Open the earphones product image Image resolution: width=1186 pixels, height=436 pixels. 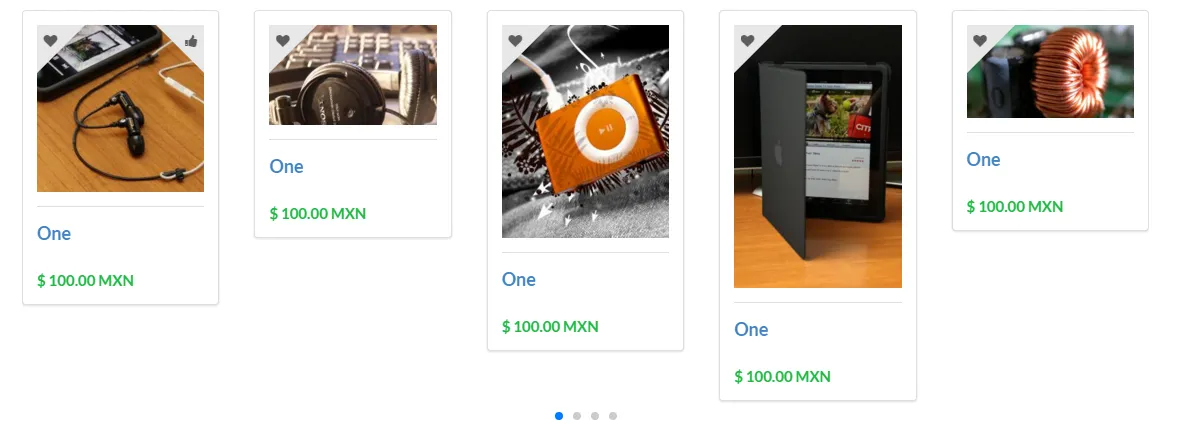coord(120,108)
